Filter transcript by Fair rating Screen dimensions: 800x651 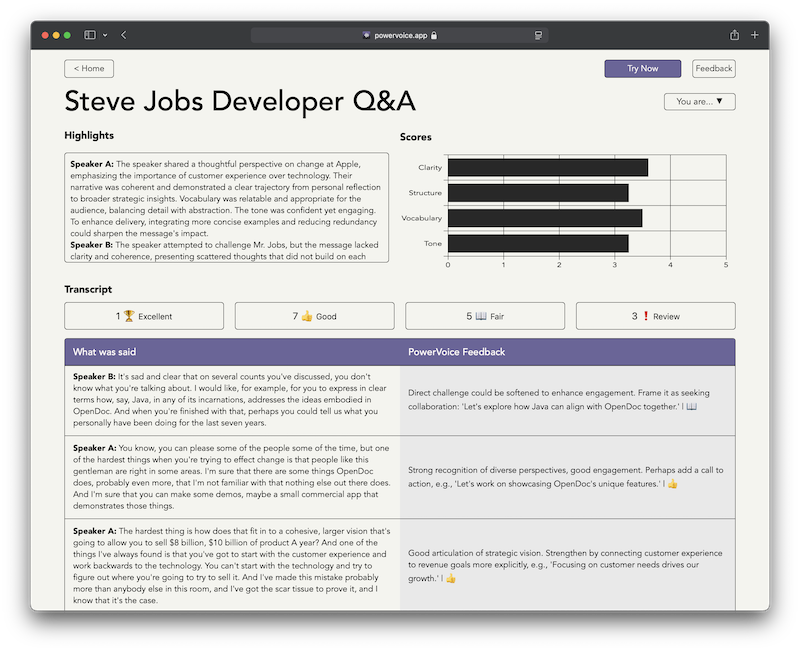(485, 316)
